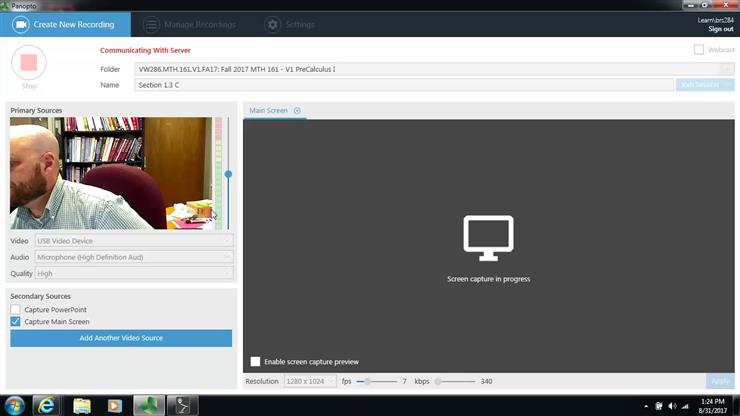
Task: Click the volume icon in system tray
Action: 672,406
